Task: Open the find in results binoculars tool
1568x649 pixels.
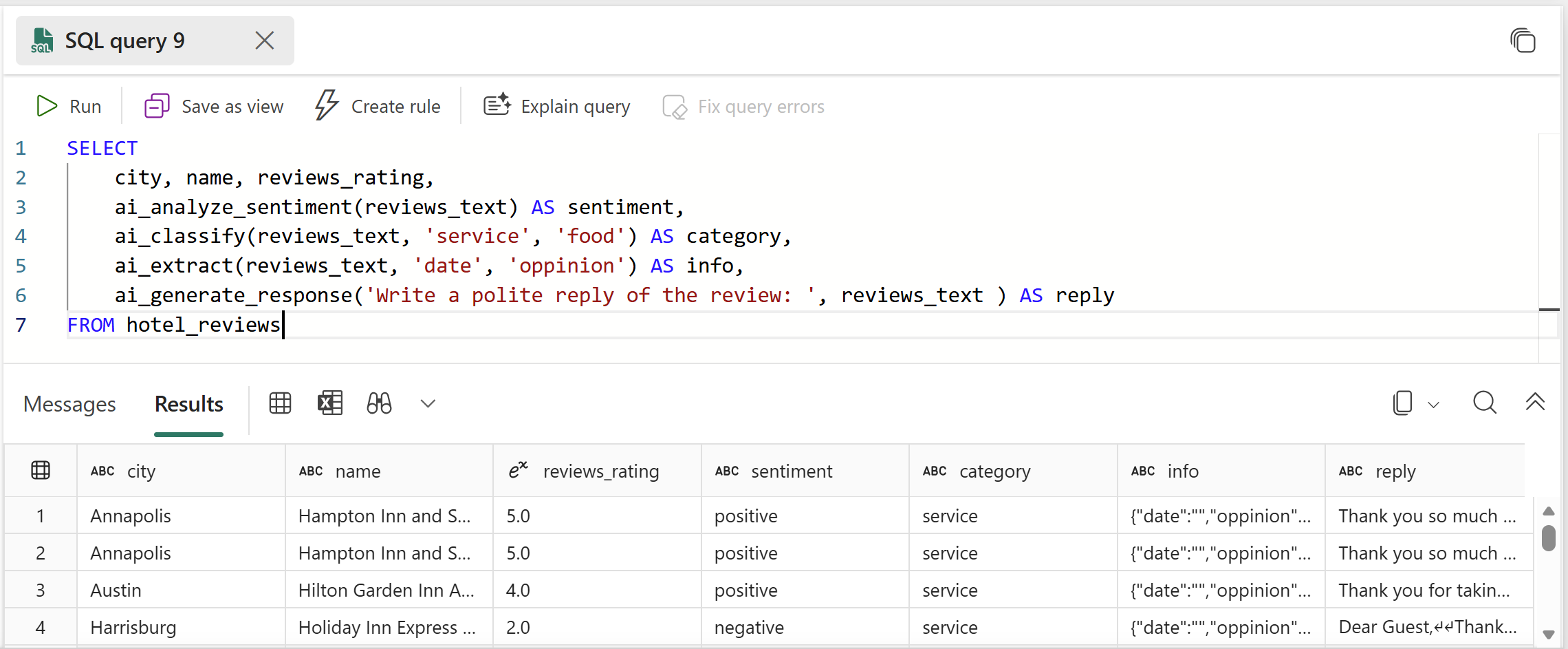Action: pos(378,403)
